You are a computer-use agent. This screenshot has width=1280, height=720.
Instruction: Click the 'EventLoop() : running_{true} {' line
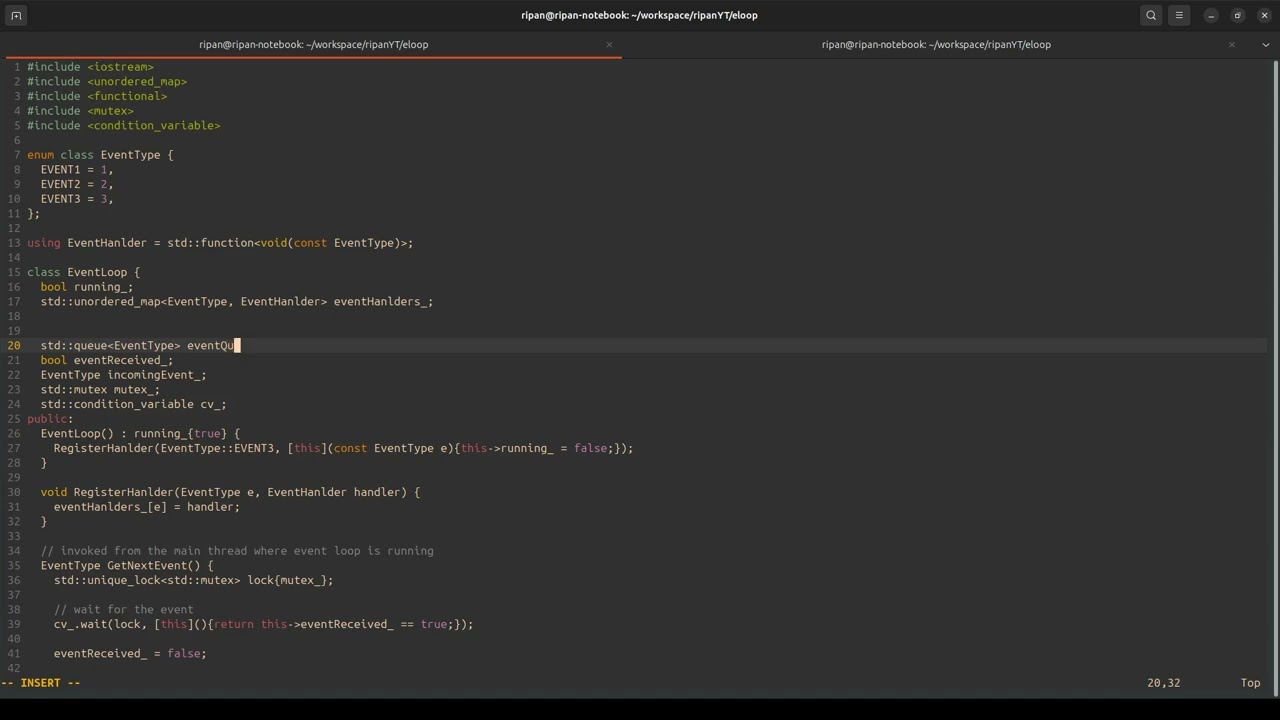pyautogui.click(x=140, y=434)
